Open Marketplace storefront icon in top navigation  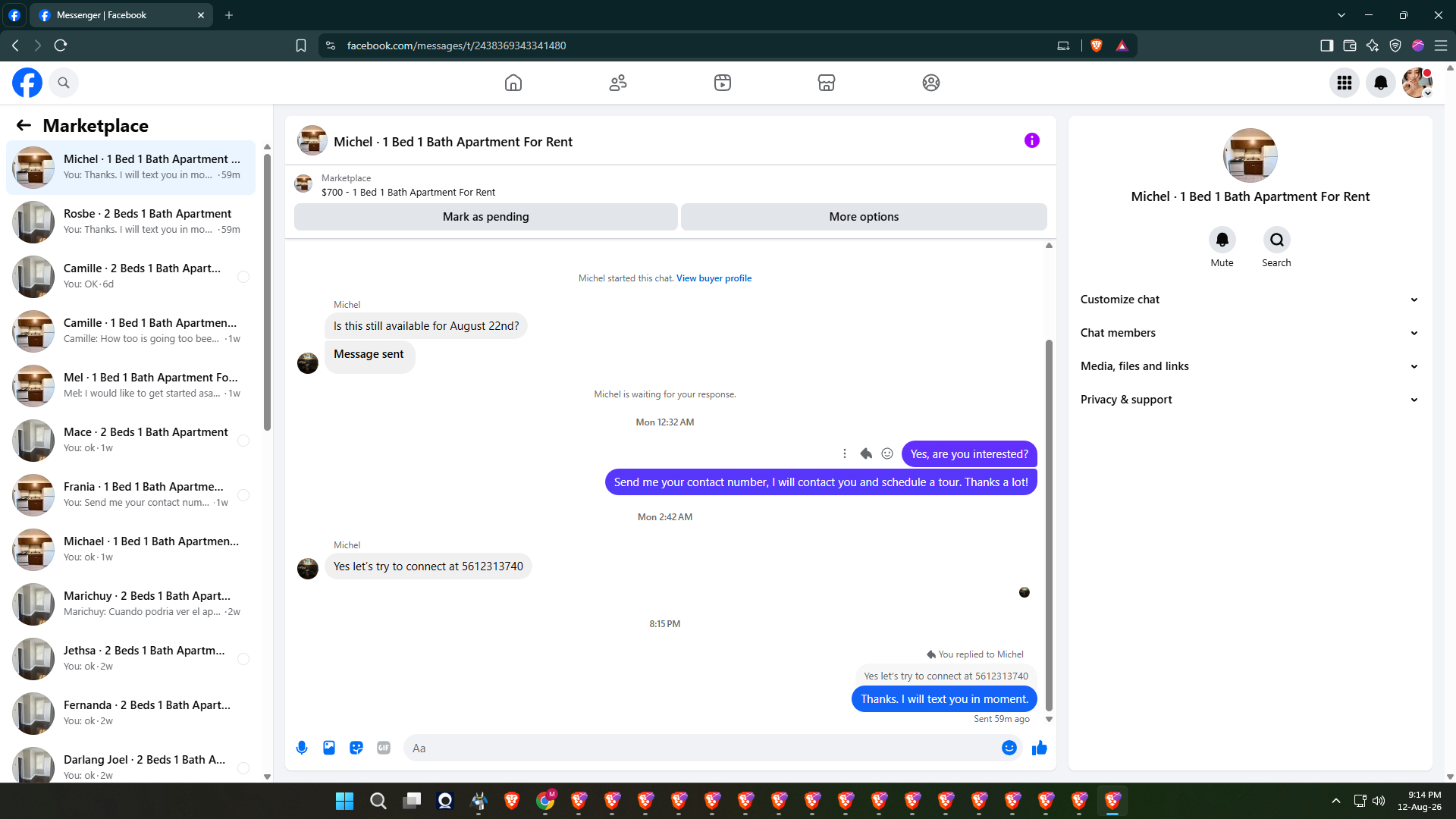827,83
